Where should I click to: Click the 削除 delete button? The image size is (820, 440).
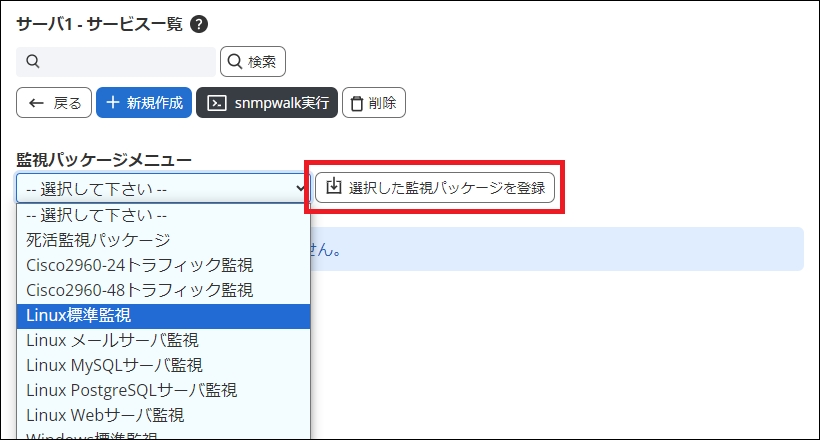(373, 102)
